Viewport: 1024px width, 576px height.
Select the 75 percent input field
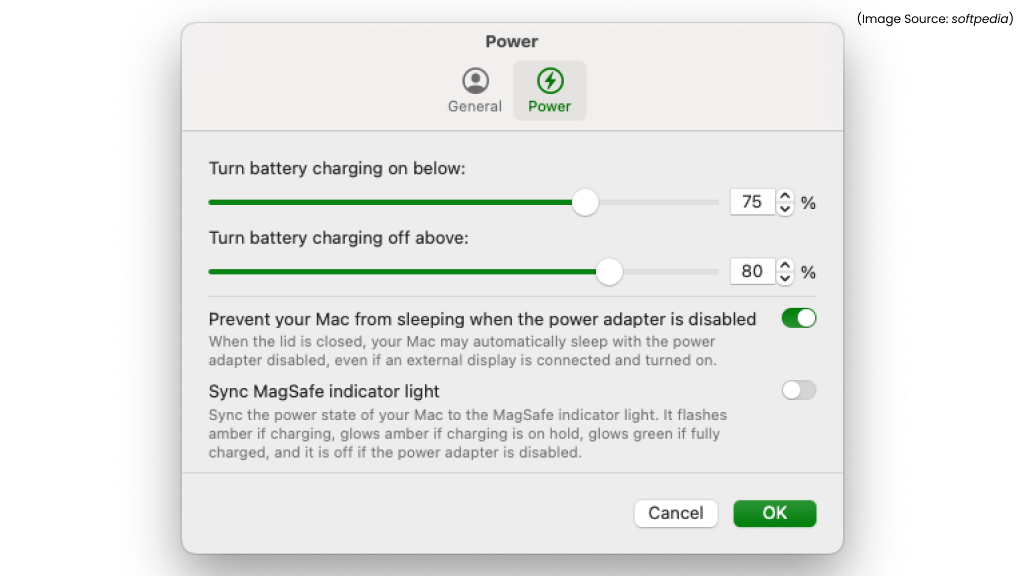click(753, 201)
